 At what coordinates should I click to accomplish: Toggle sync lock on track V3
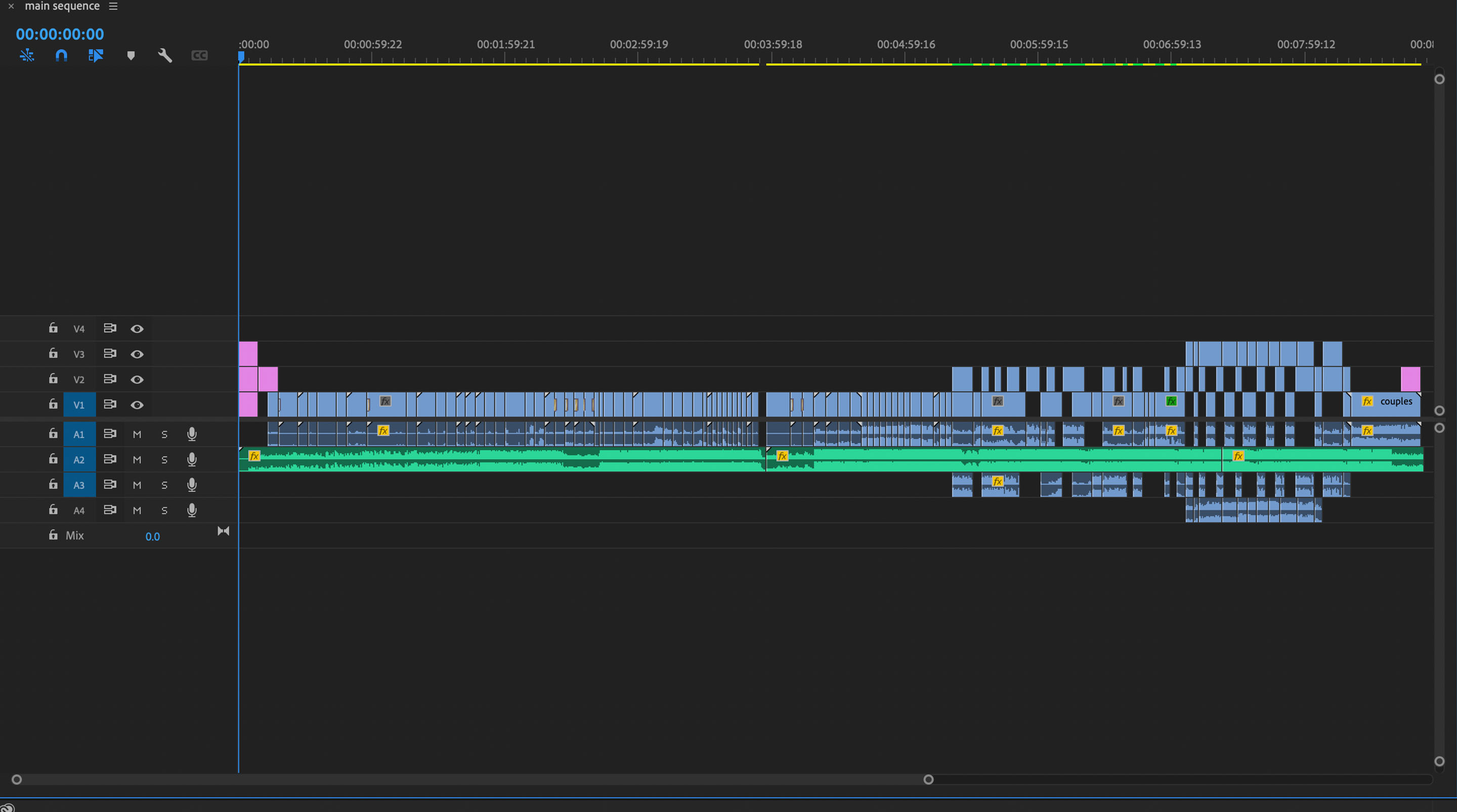point(110,354)
